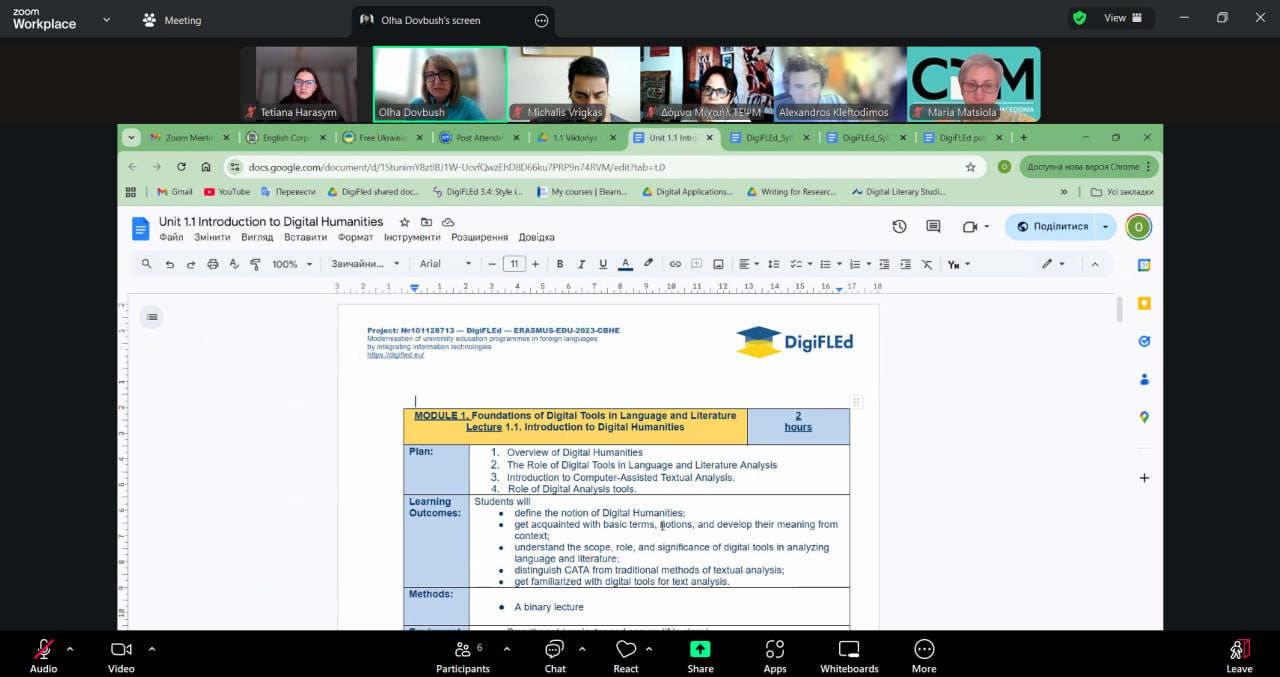1280x677 pixels.
Task: Click the Leave meeting button
Action: pyautogui.click(x=1239, y=650)
